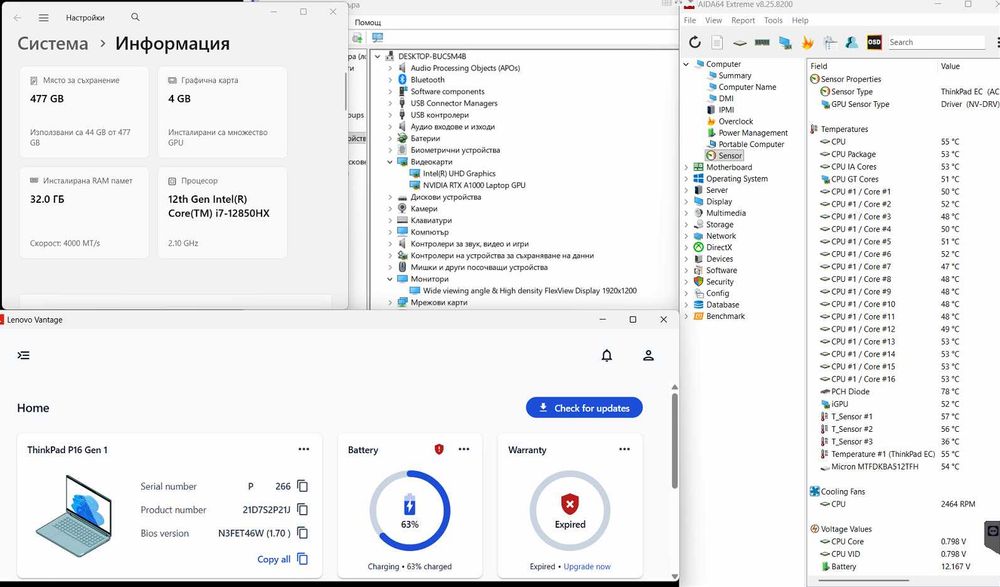Click the back arrow in Settings window
1000x587 pixels.
(17, 18)
